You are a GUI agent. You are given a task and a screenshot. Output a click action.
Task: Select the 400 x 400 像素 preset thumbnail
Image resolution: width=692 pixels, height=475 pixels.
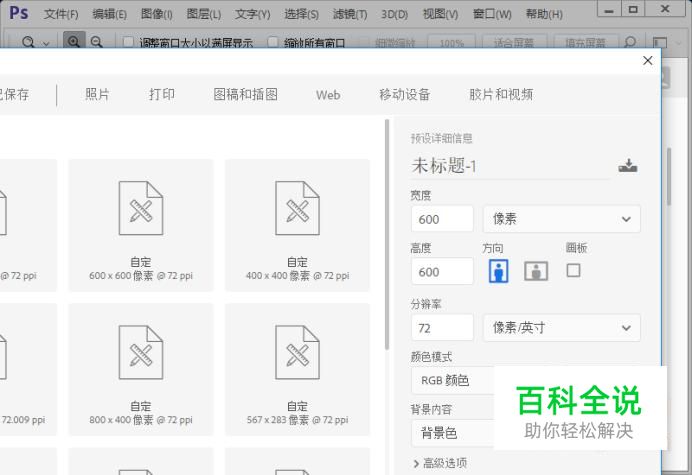click(x=297, y=225)
